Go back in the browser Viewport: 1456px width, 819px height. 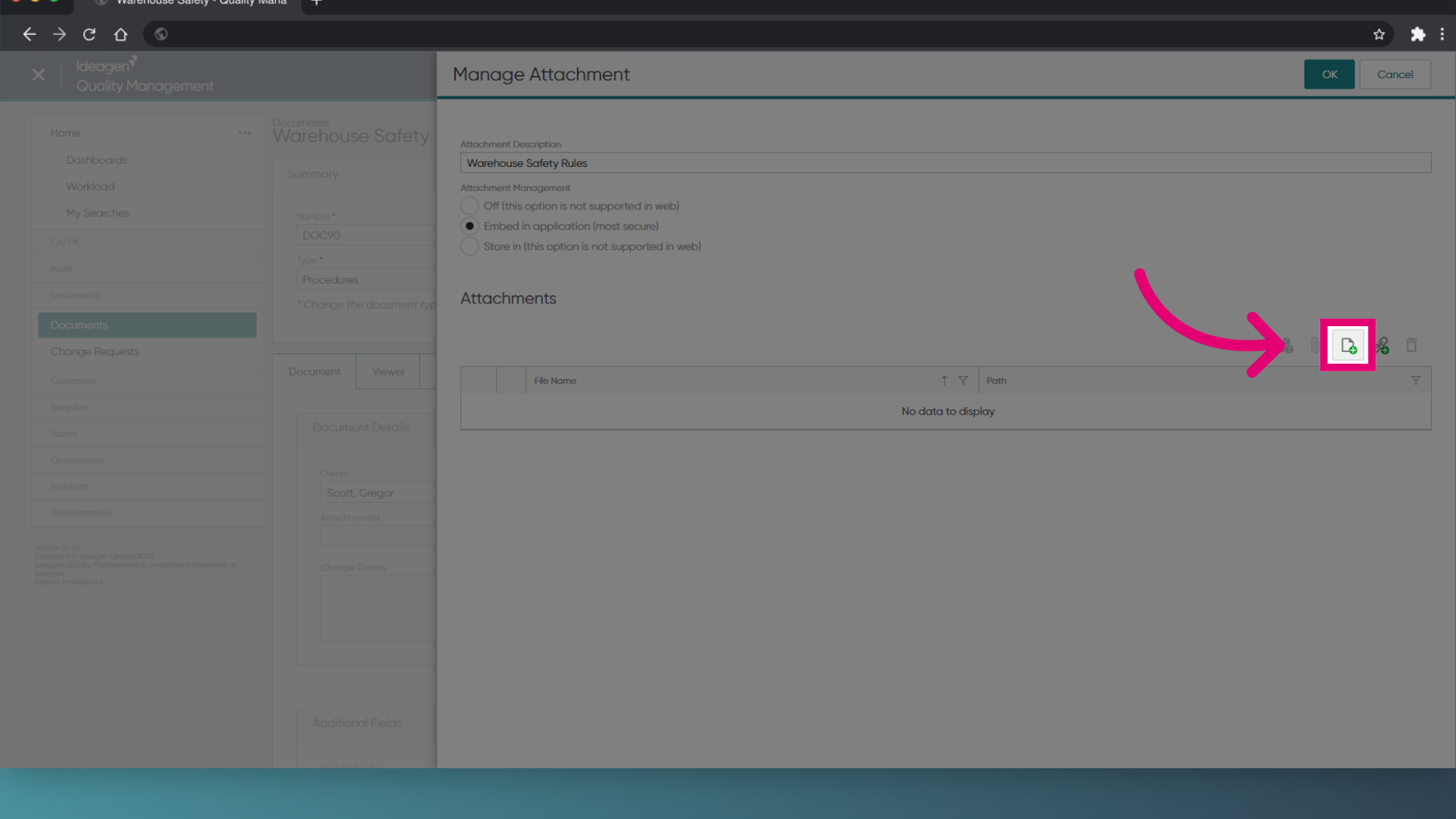click(29, 34)
